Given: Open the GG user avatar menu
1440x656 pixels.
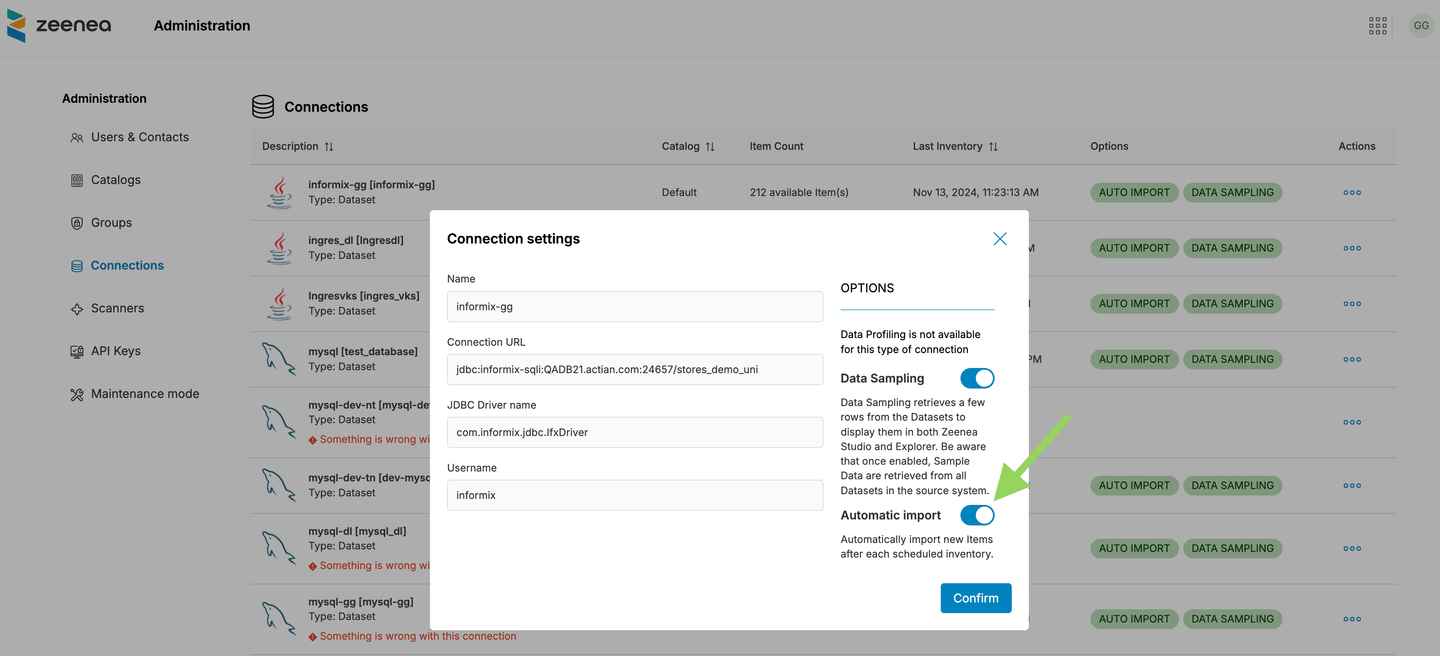Looking at the screenshot, I should pyautogui.click(x=1421, y=26).
